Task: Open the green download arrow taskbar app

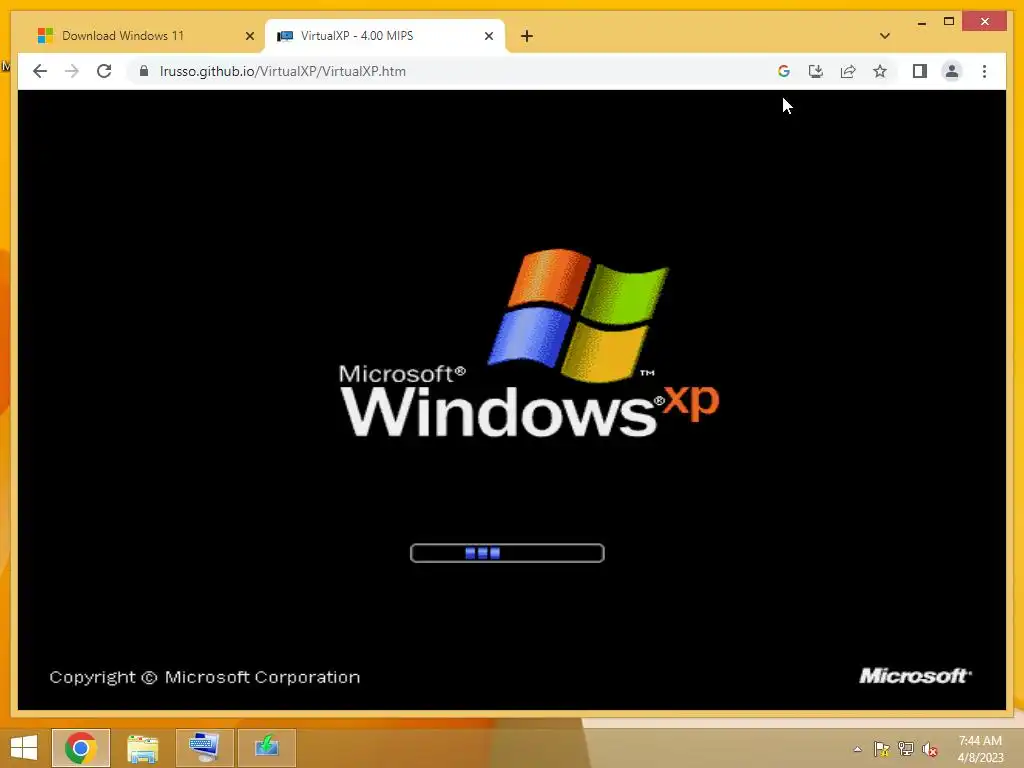Action: 266,748
